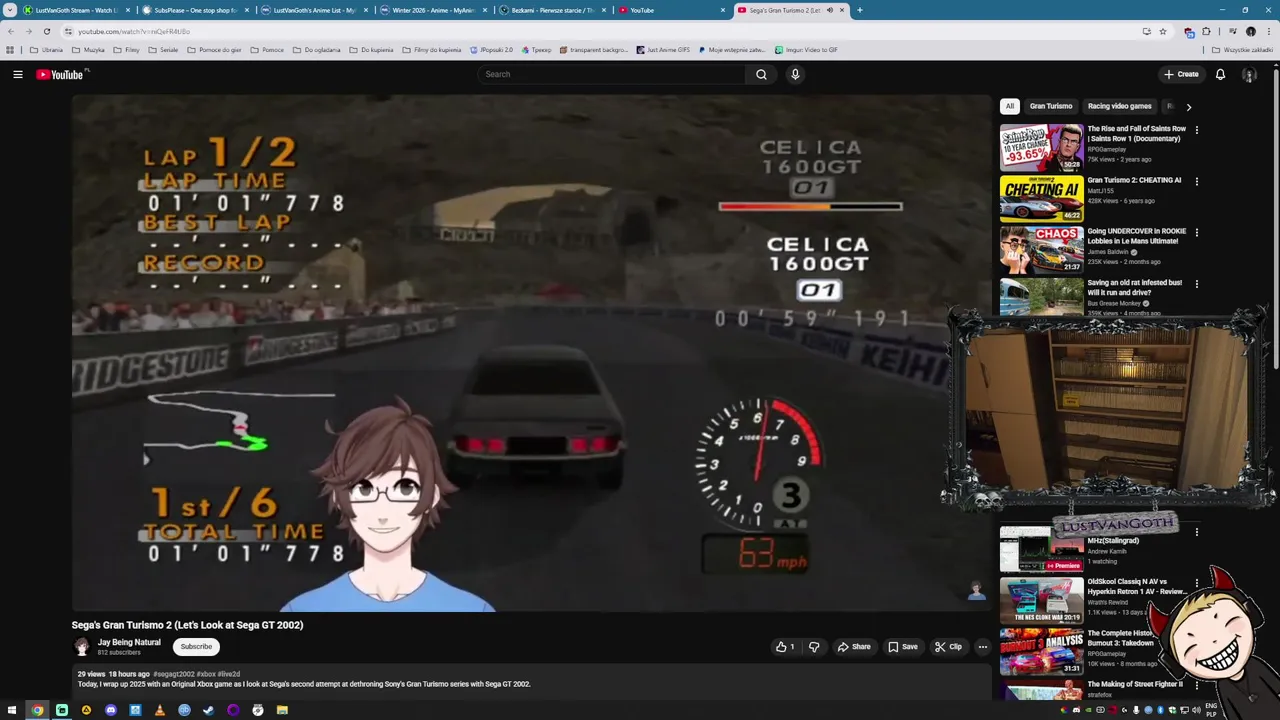The width and height of the screenshot is (1280, 720).
Task: Open a new Chrome tab
Action: [859, 10]
